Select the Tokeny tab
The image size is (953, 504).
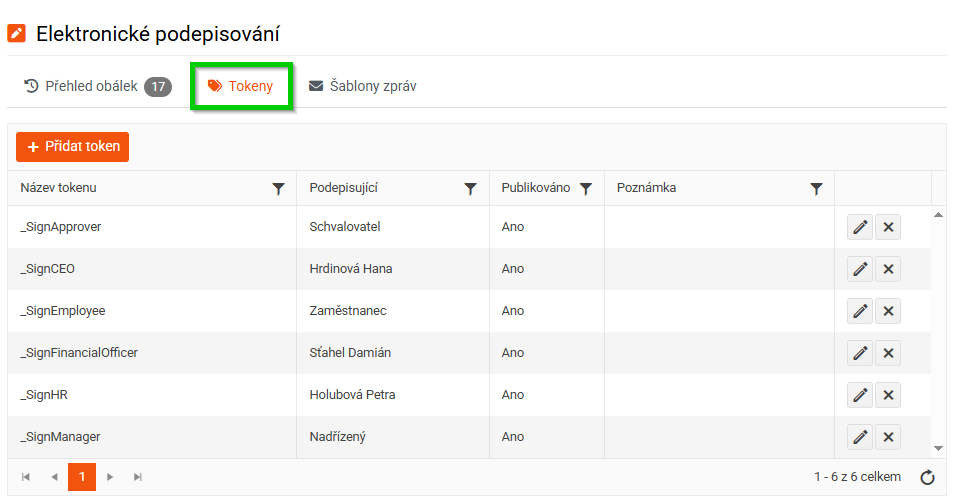241,86
